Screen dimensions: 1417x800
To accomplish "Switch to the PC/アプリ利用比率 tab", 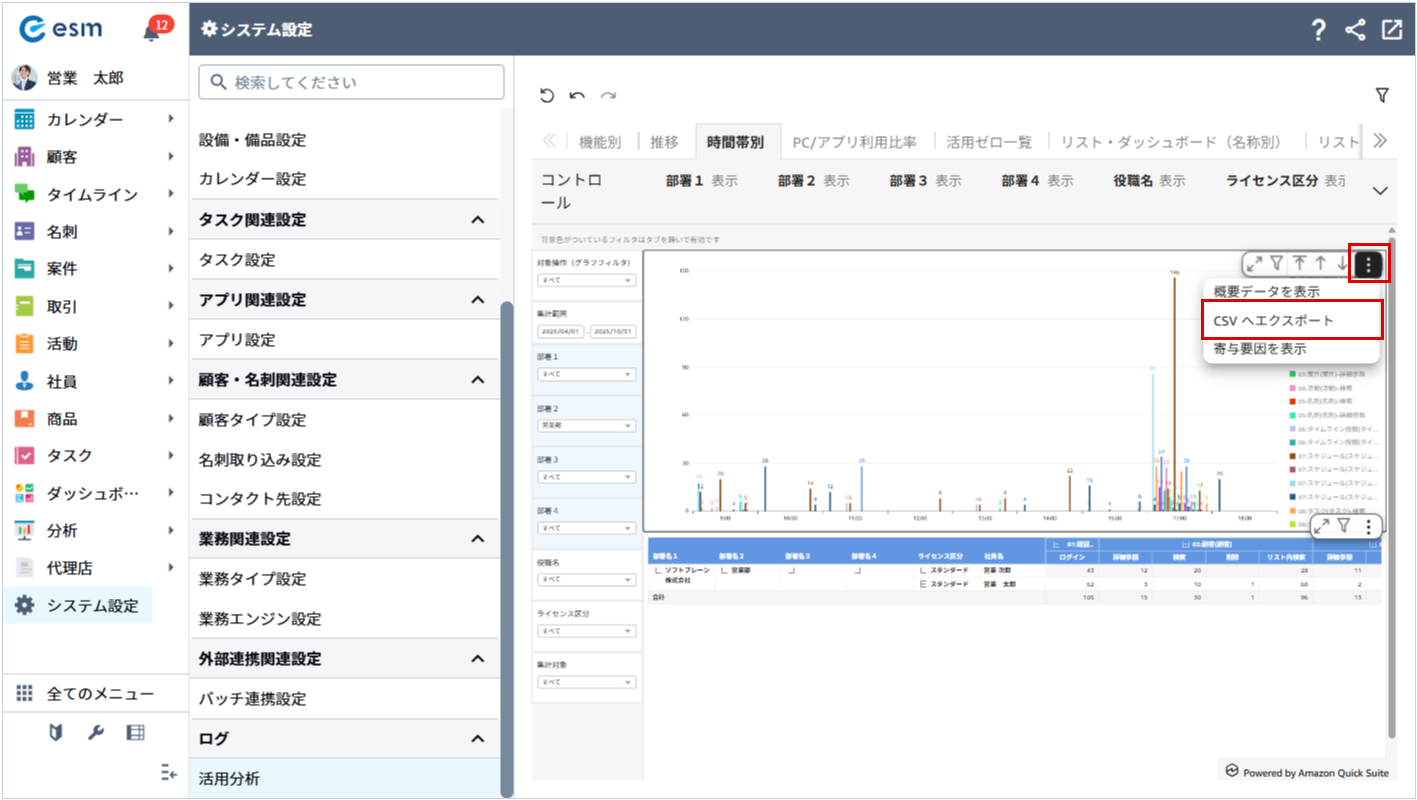I will pyautogui.click(x=854, y=142).
